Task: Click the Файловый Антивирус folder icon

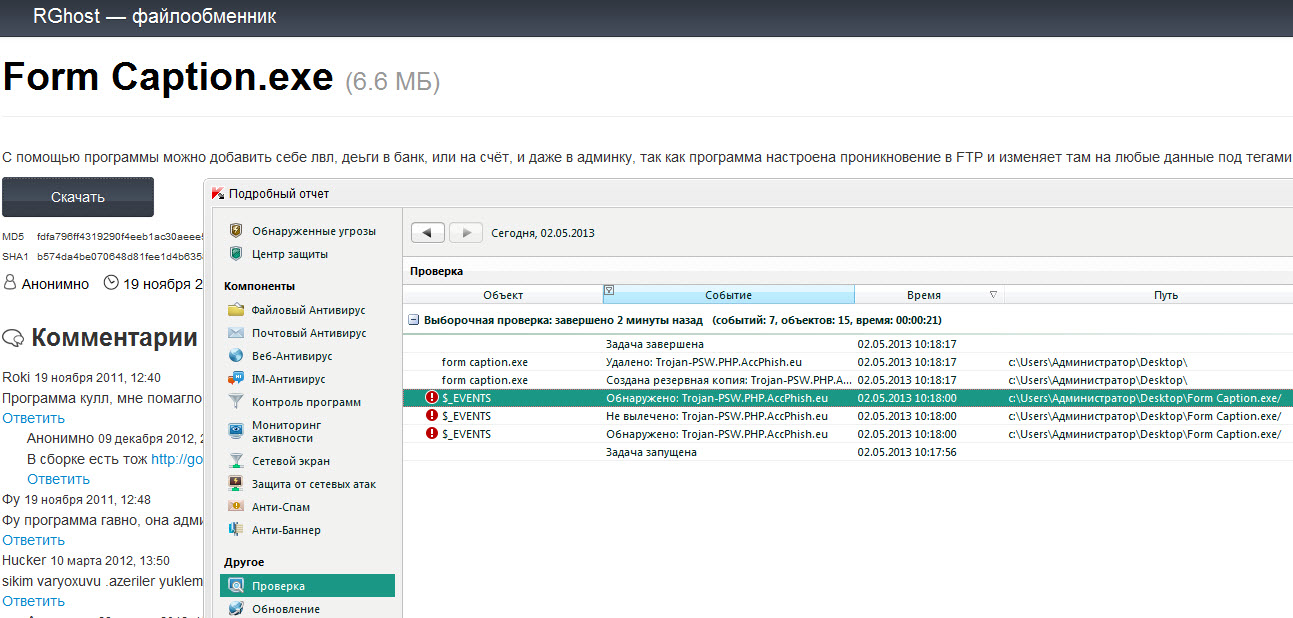Action: coord(236,310)
